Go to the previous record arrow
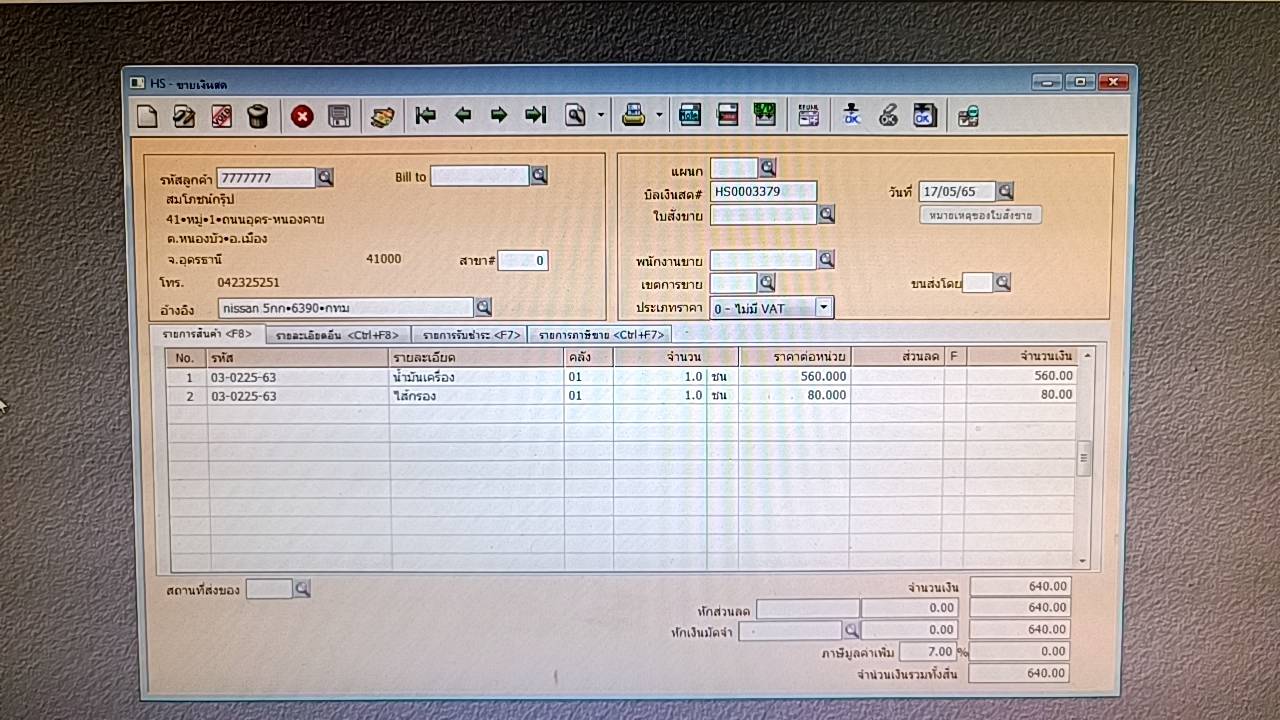1280x720 pixels. 462,116
